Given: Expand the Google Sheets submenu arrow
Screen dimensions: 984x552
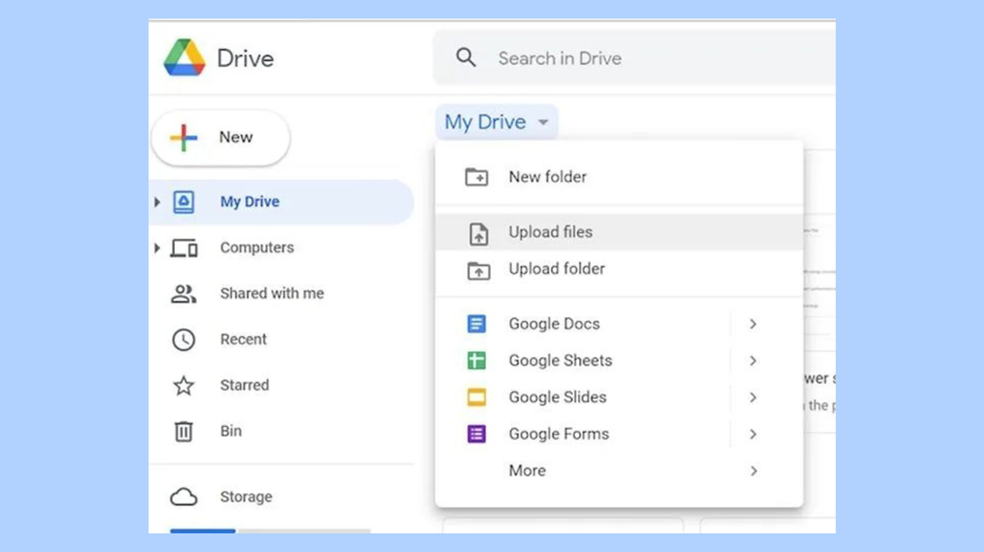Looking at the screenshot, I should (x=752, y=361).
